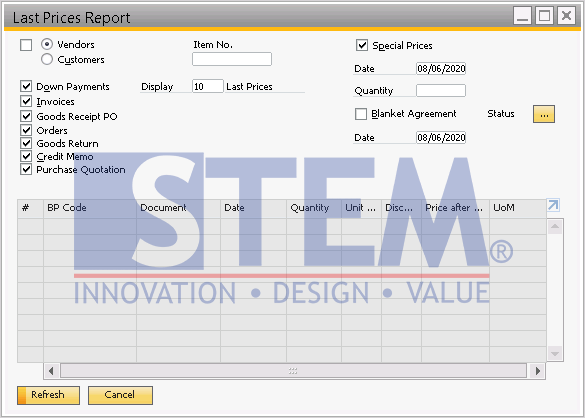Click the Unit ... column header

(x=361, y=208)
